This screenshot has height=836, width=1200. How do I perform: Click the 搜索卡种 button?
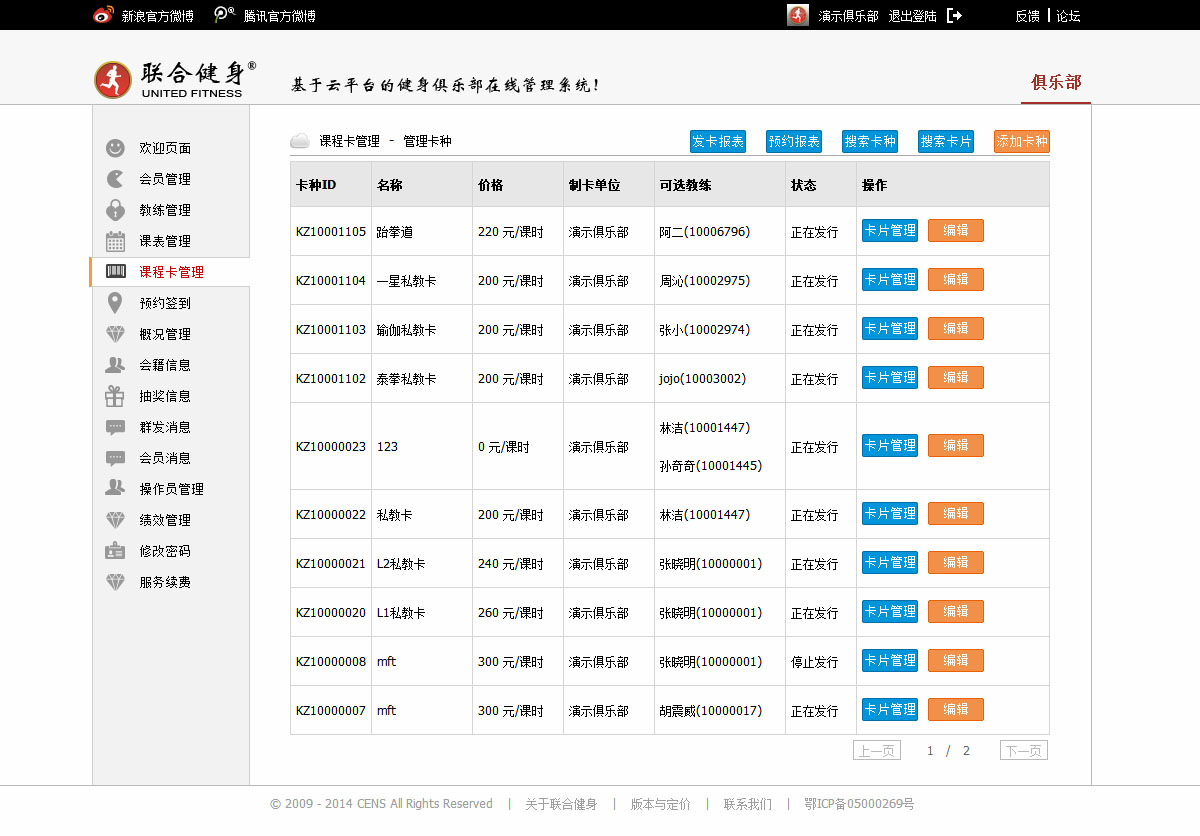(x=870, y=142)
